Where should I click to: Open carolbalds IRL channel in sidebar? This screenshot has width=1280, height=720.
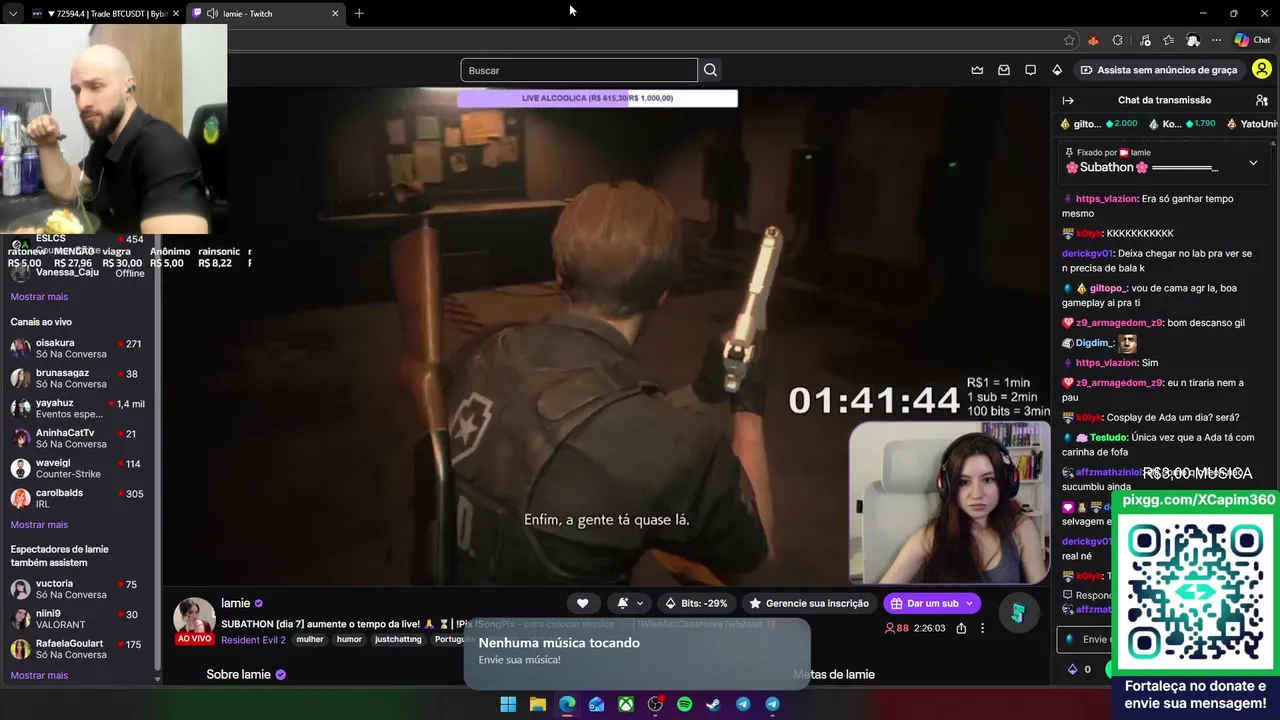click(x=80, y=499)
